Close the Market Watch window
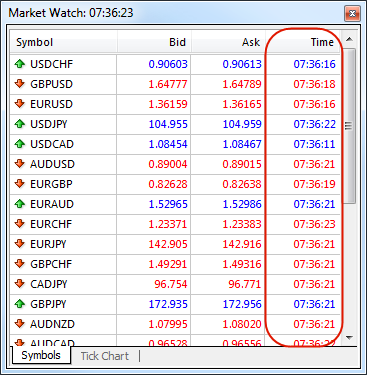This screenshot has width=367, height=375. (x=352, y=14)
